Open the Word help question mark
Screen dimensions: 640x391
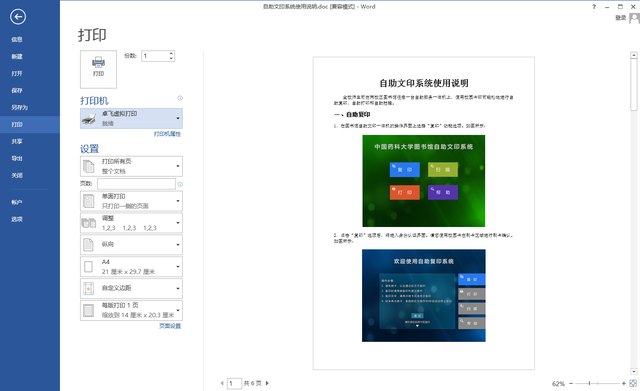coord(594,7)
